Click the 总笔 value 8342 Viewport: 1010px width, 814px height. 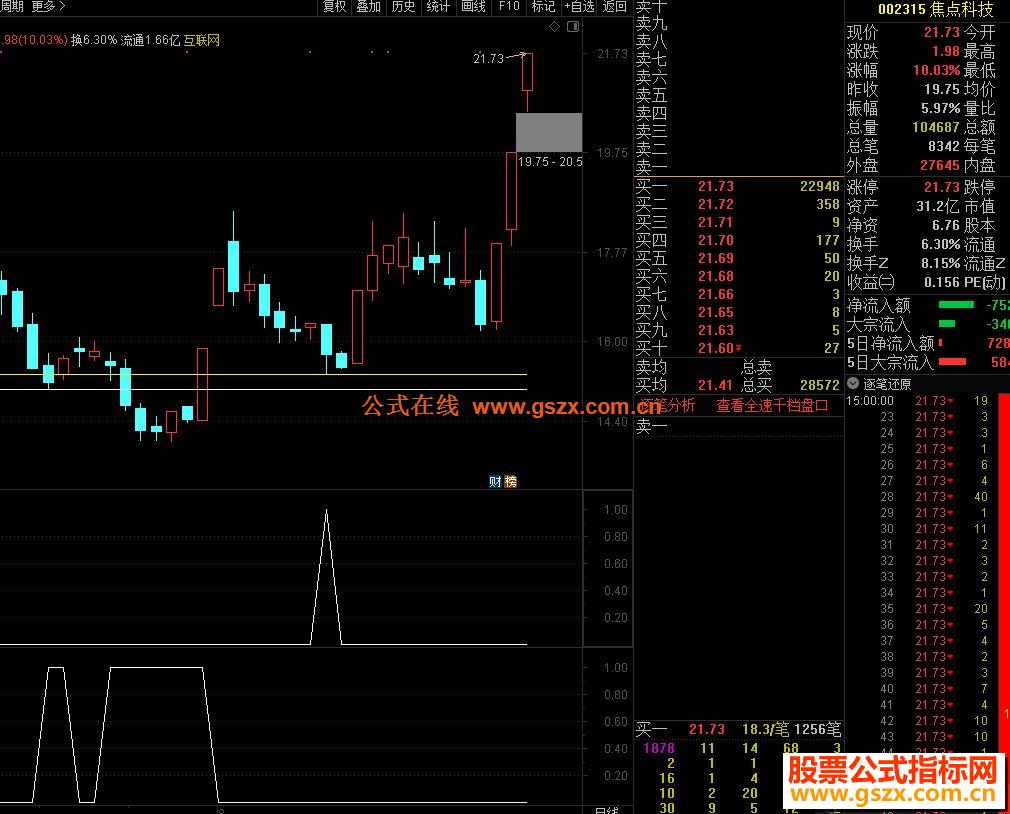(944, 146)
